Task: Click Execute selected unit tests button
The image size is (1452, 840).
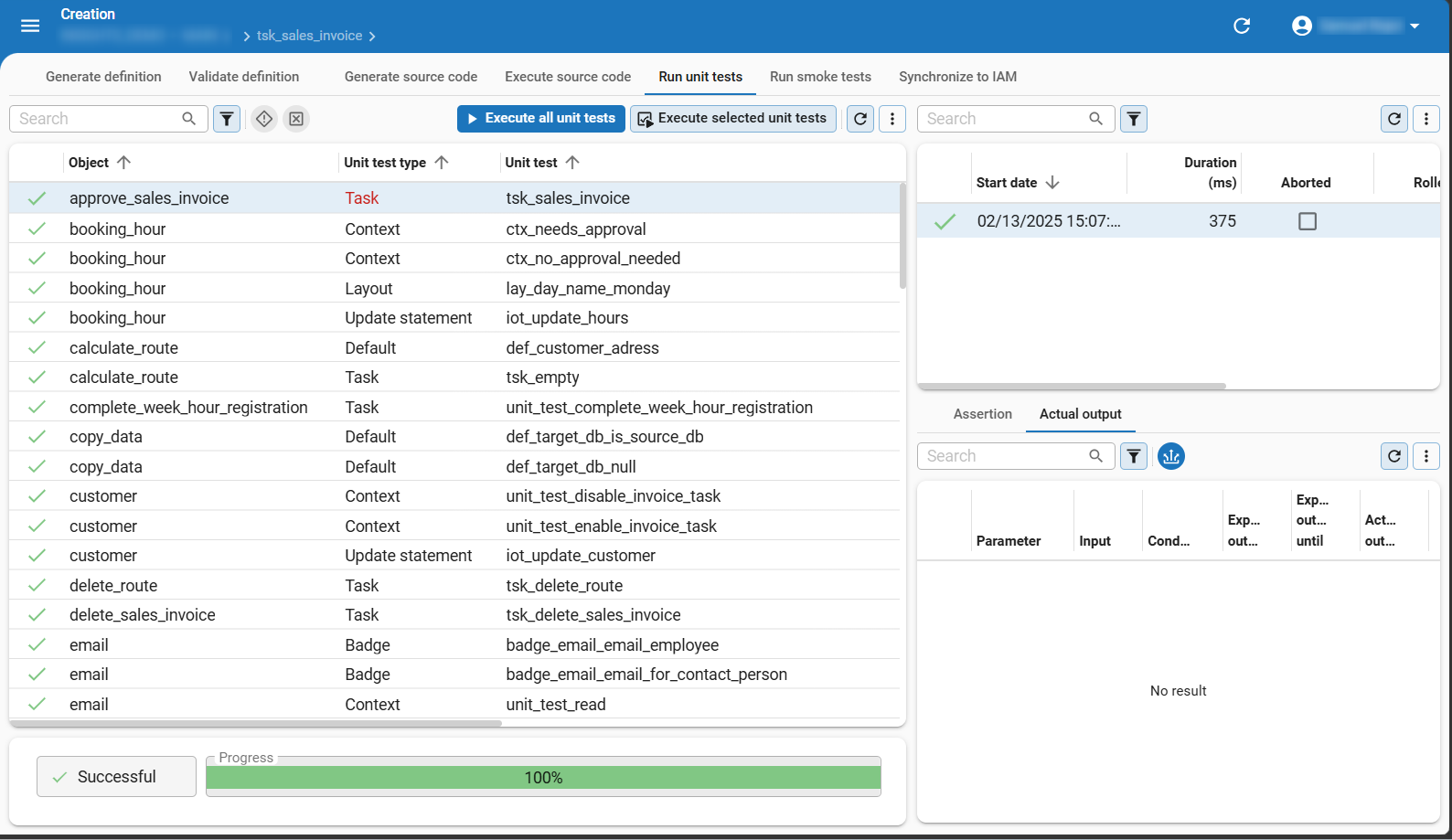Action: (733, 119)
